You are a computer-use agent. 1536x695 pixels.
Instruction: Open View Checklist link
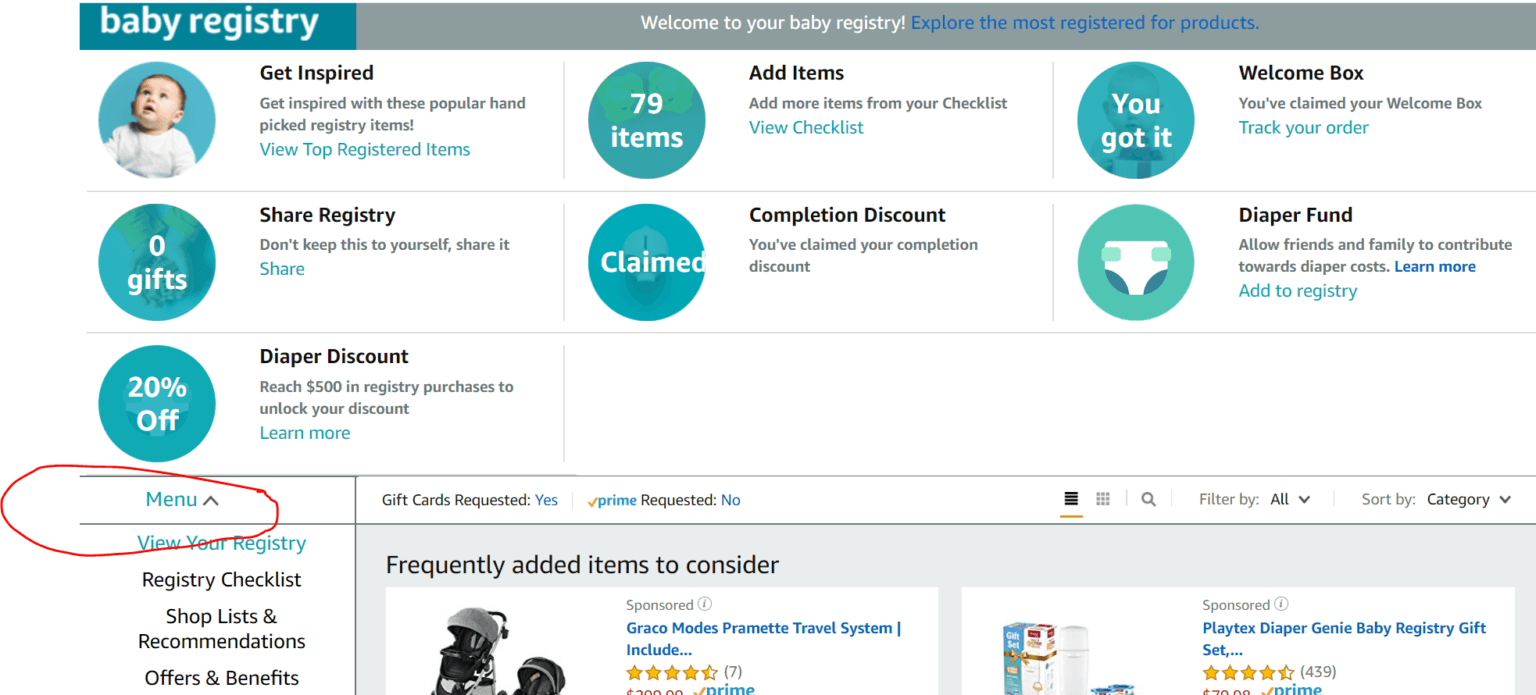[x=805, y=127]
